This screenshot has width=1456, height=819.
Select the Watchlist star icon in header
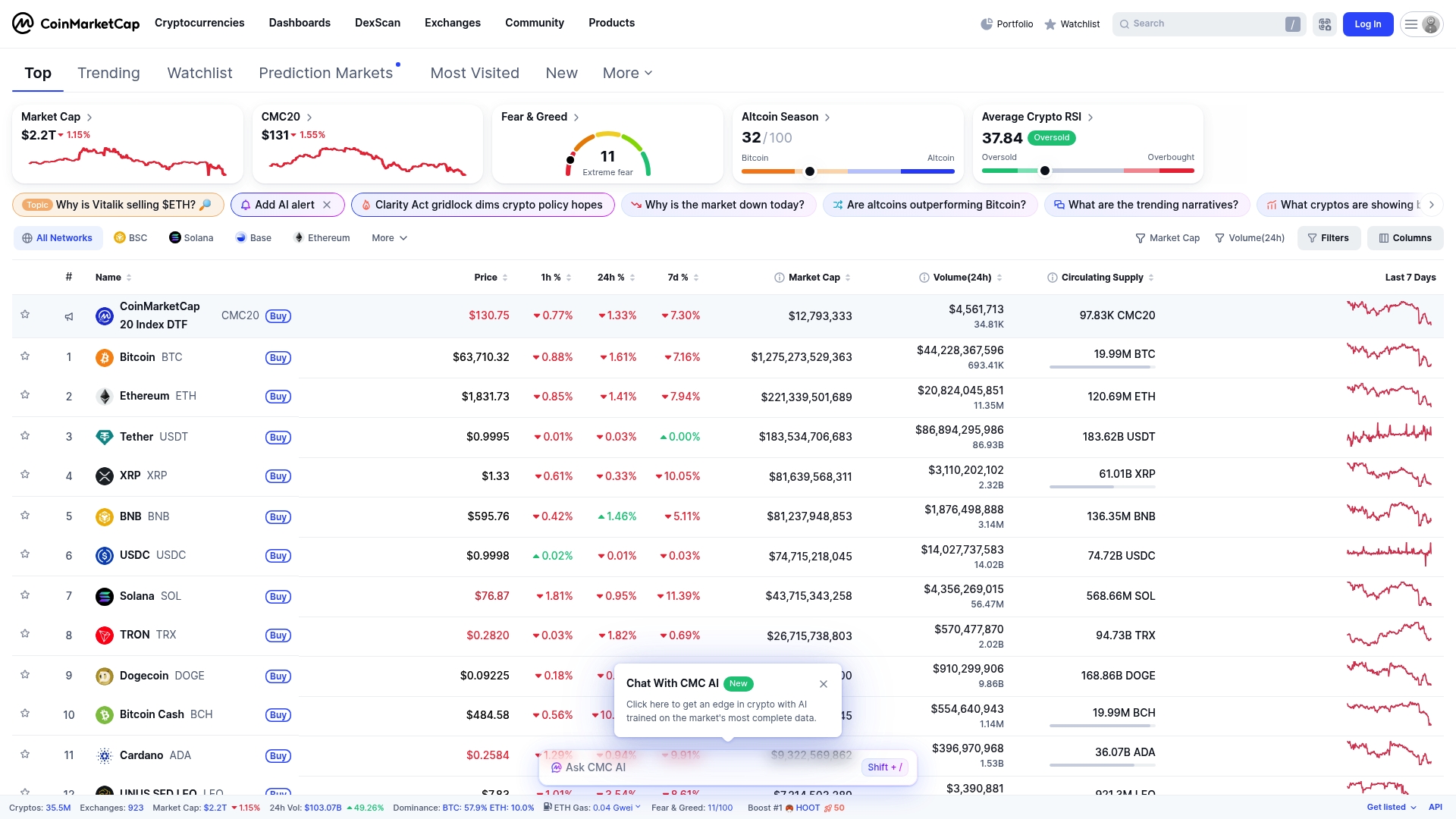pyautogui.click(x=1050, y=24)
